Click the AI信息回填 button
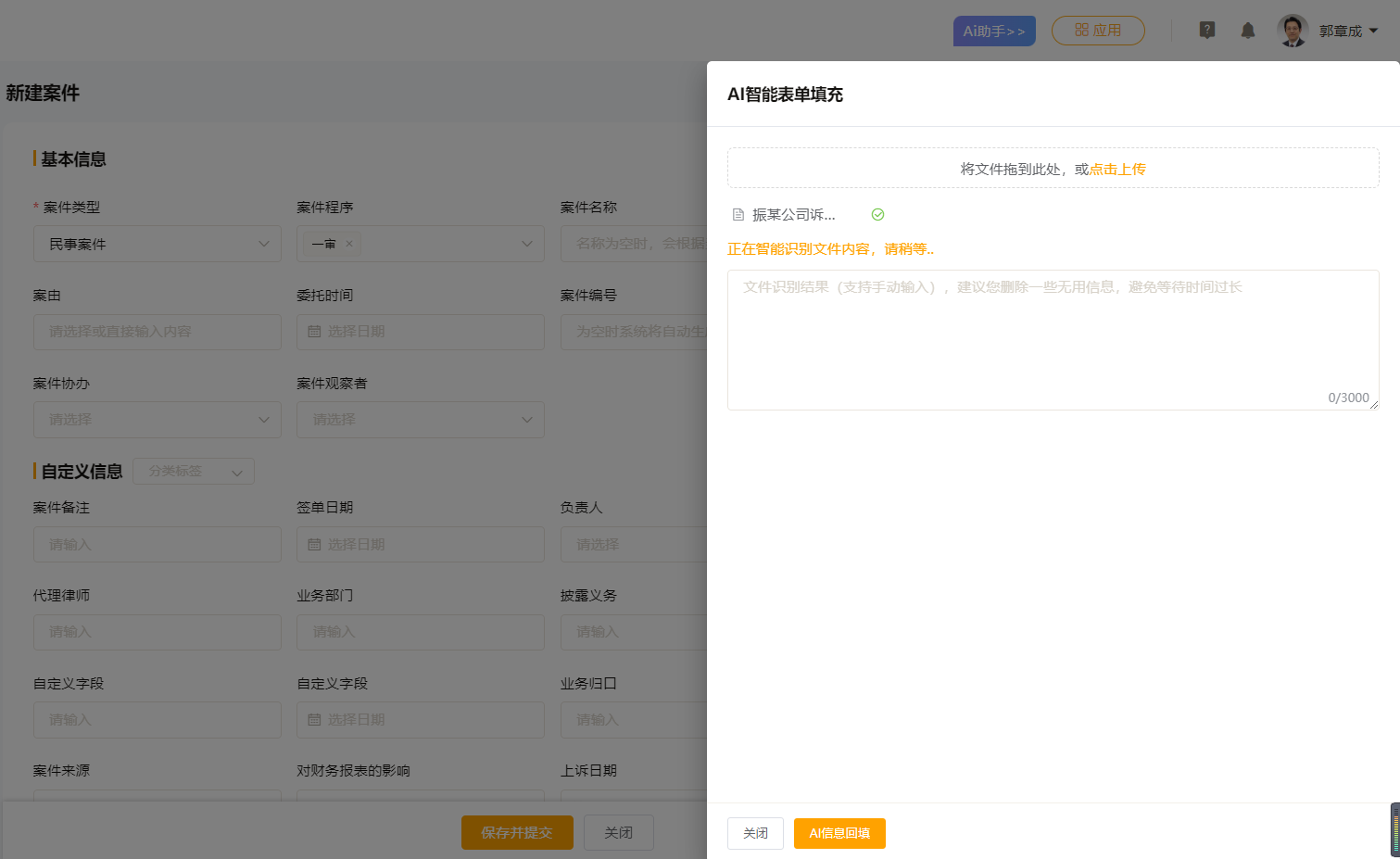Viewport: 1400px width, 859px height. click(839, 833)
